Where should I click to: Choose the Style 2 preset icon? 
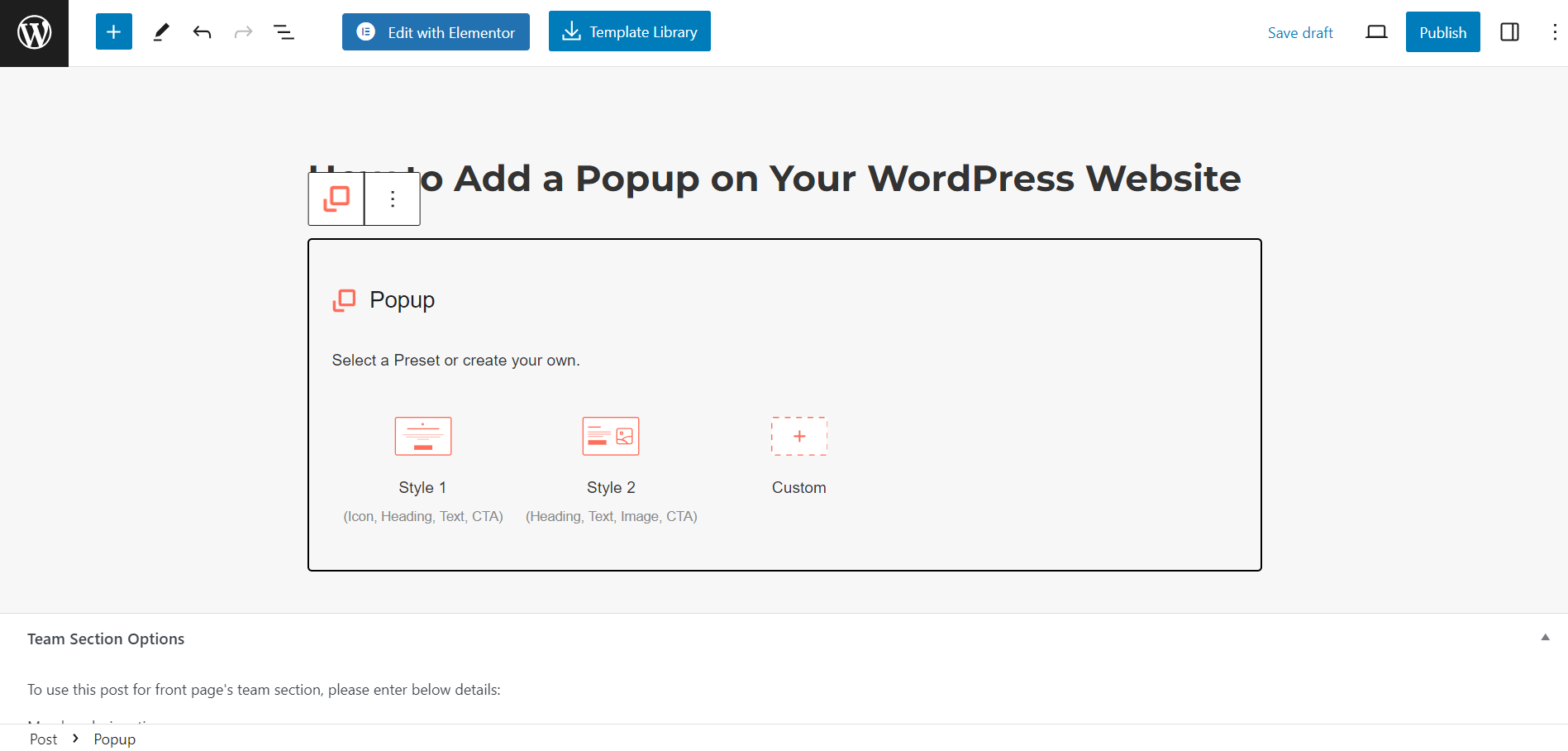coord(611,436)
